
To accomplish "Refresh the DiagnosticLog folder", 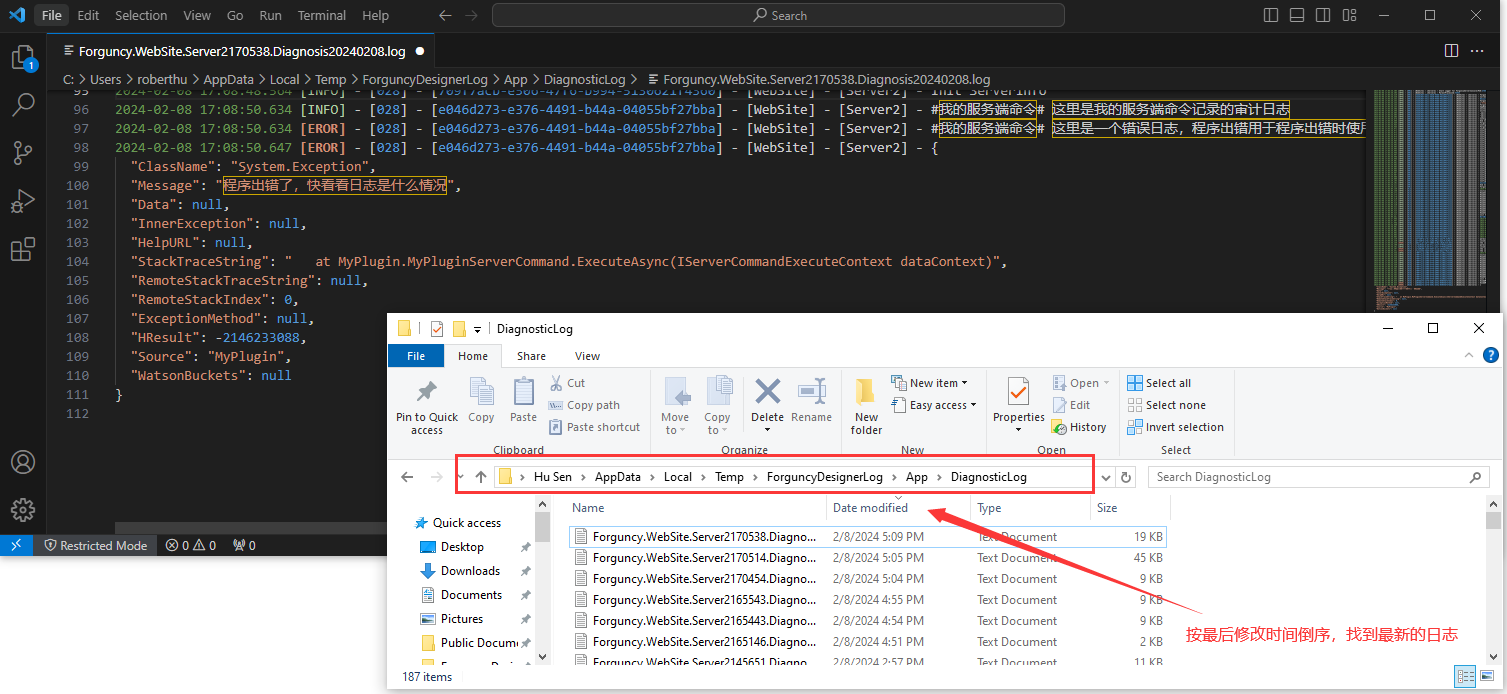I will tap(1127, 477).
